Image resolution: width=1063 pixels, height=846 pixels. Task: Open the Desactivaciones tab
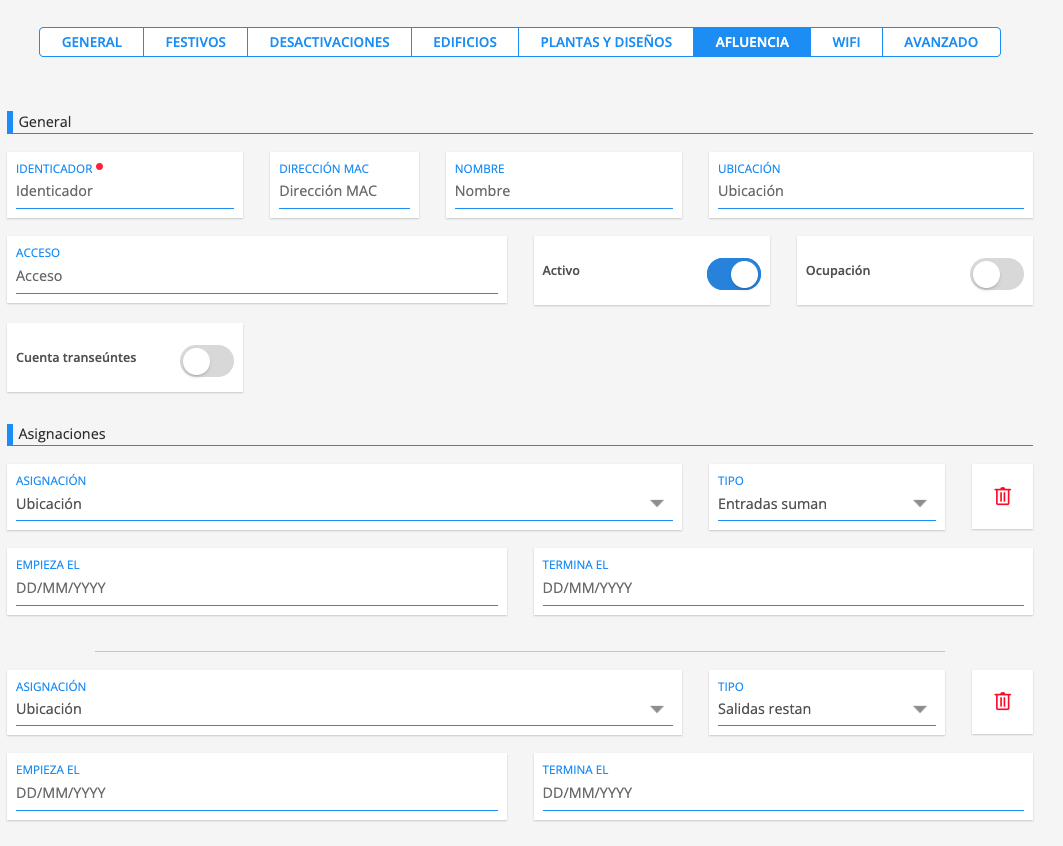[329, 42]
